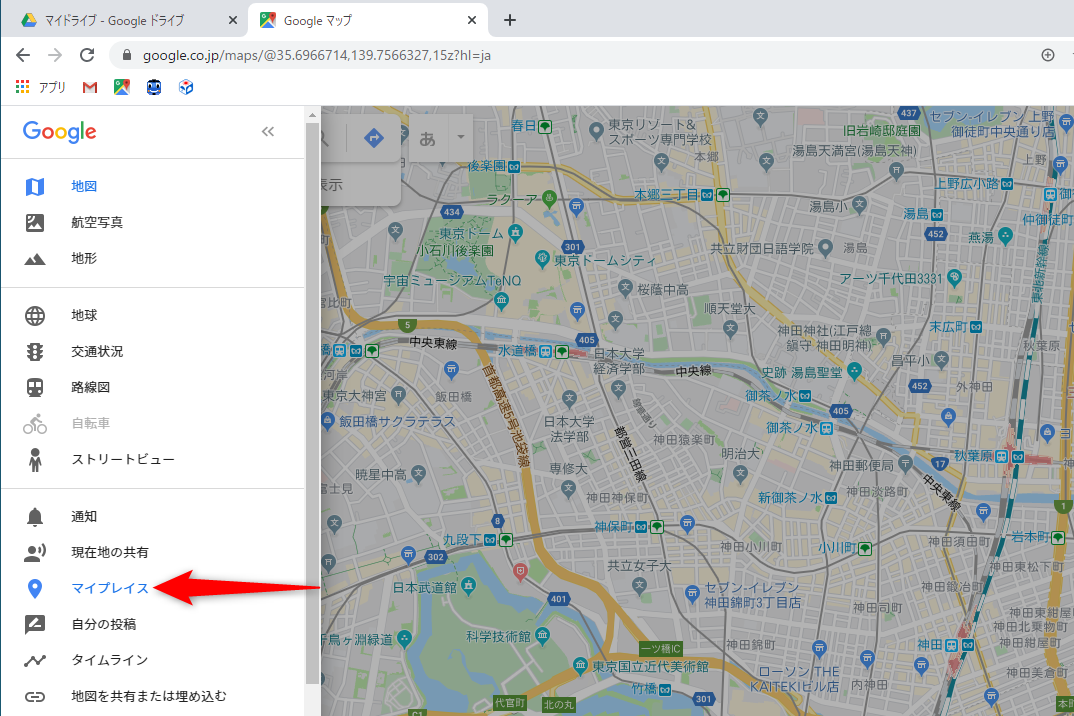This screenshot has height=716, width=1074.
Task: Open the 通知 notifications panel
Action: [x=84, y=516]
